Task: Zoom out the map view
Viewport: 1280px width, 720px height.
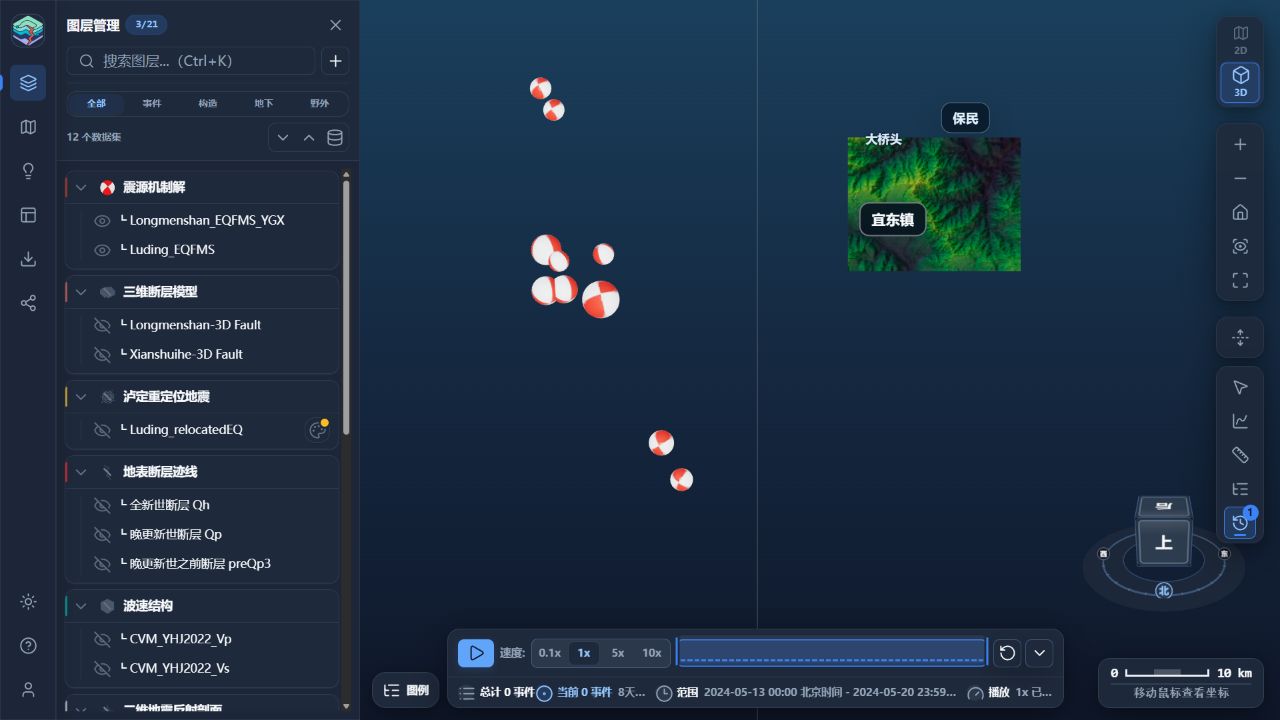Action: pos(1240,179)
